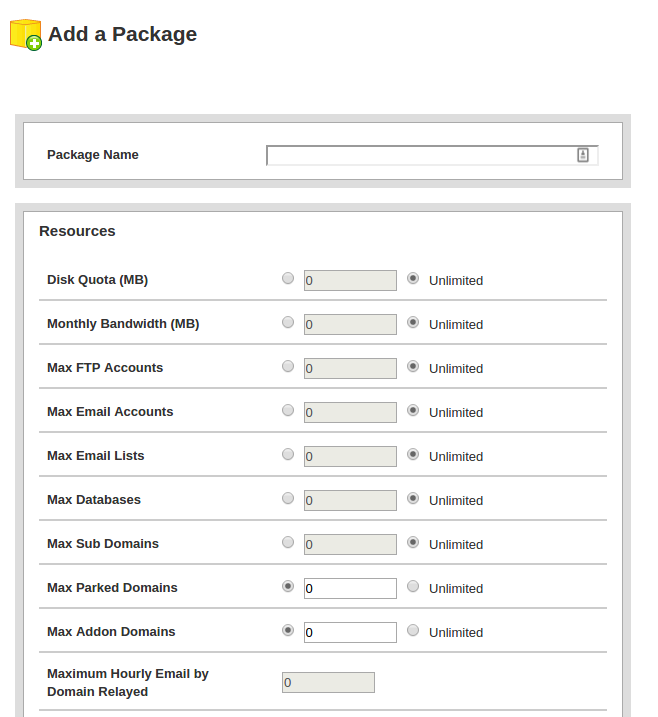Click the Max Databases value field
This screenshot has width=658, height=717.
(x=350, y=500)
